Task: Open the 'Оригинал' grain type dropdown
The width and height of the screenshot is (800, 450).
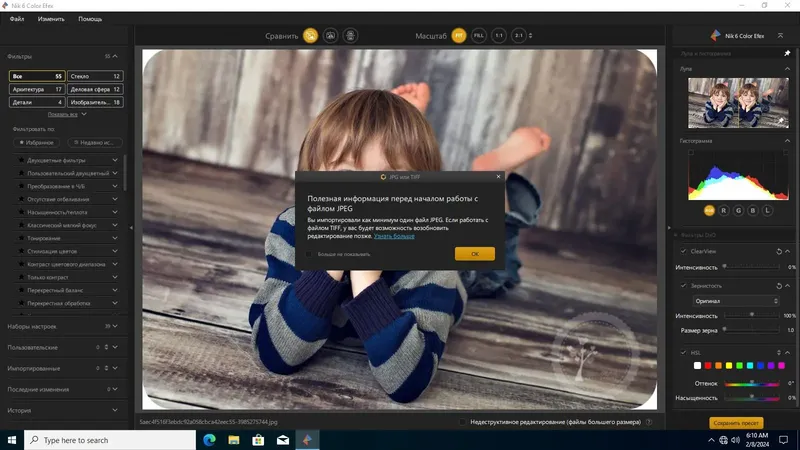Action: [x=736, y=301]
